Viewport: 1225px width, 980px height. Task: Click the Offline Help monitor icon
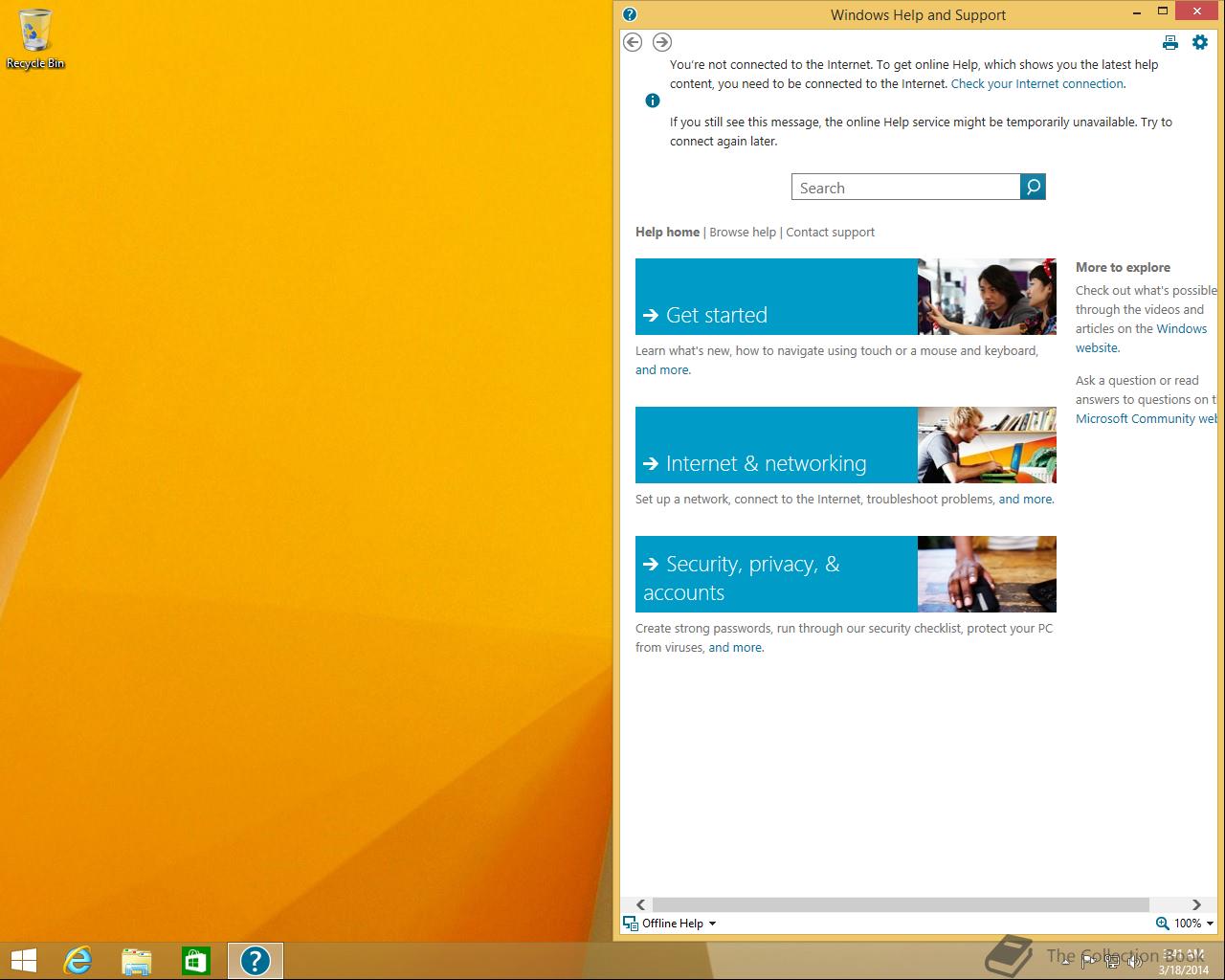point(631,924)
